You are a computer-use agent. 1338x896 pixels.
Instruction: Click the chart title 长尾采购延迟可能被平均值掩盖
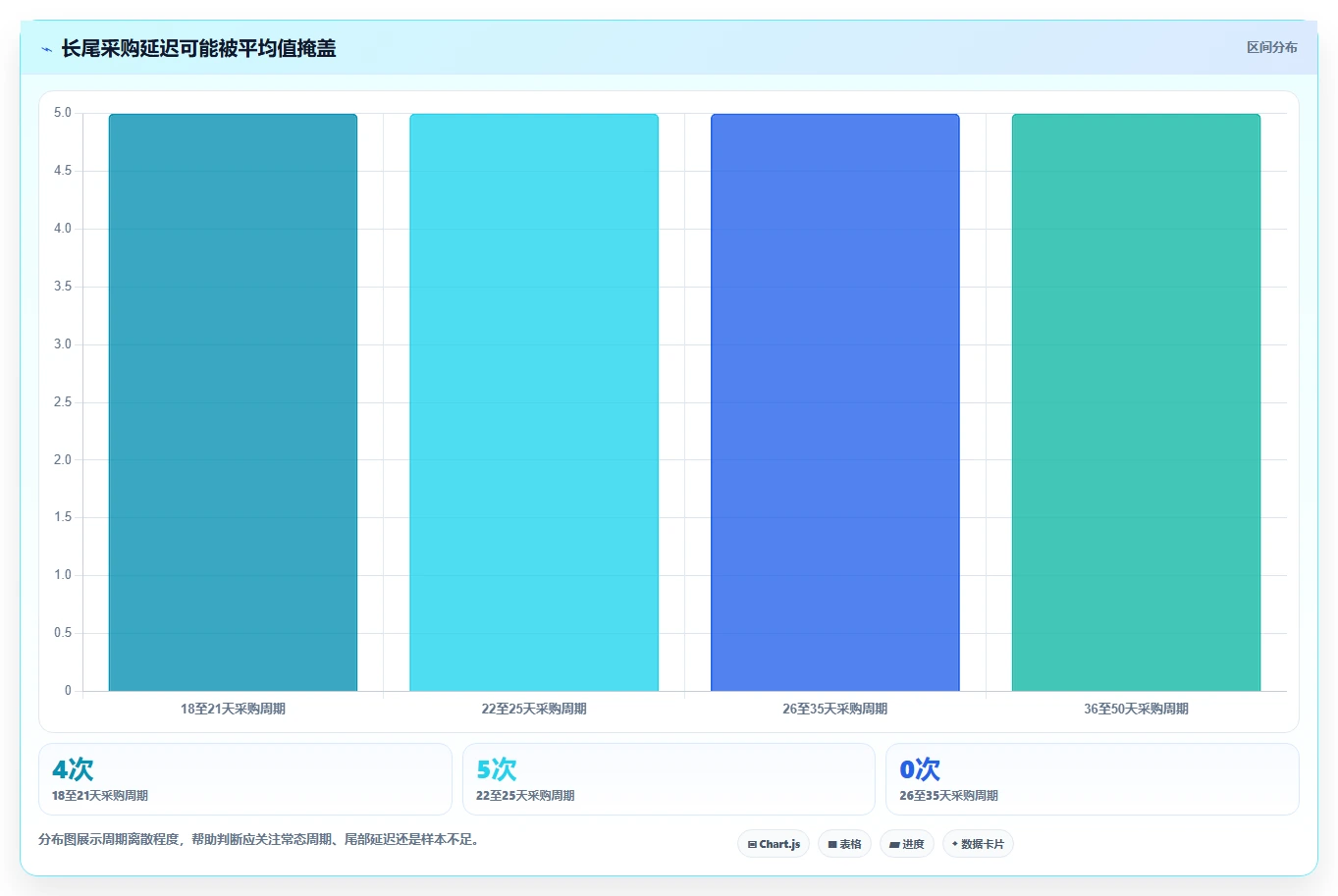198,48
